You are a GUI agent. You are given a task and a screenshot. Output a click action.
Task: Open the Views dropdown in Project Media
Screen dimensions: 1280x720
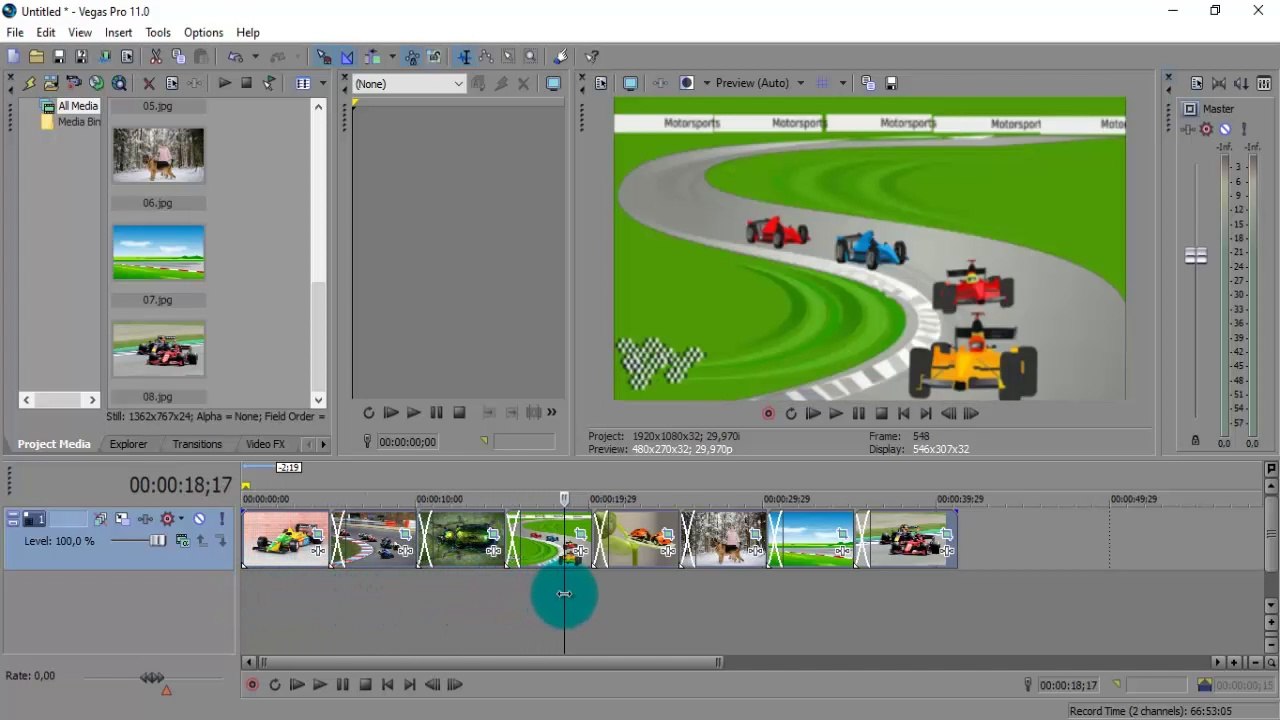click(x=322, y=84)
